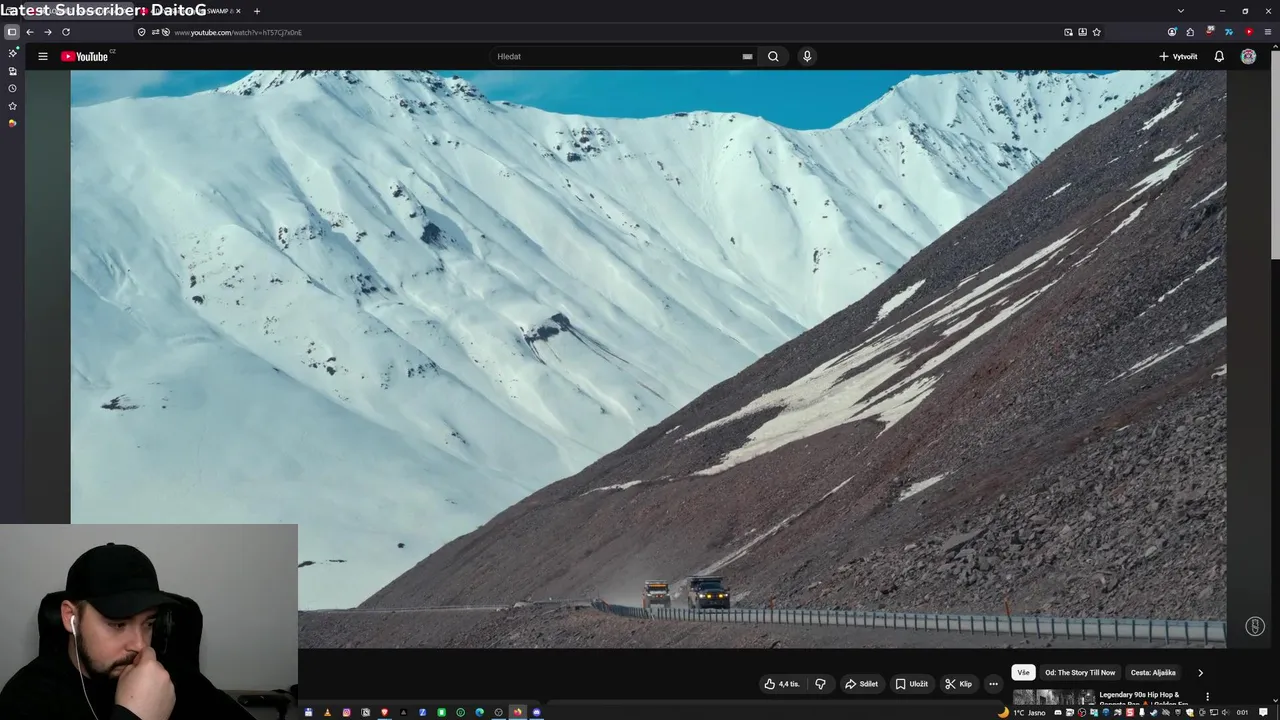Open sidebar colorful circle icon
This screenshot has height=720, width=1280.
click(12, 123)
